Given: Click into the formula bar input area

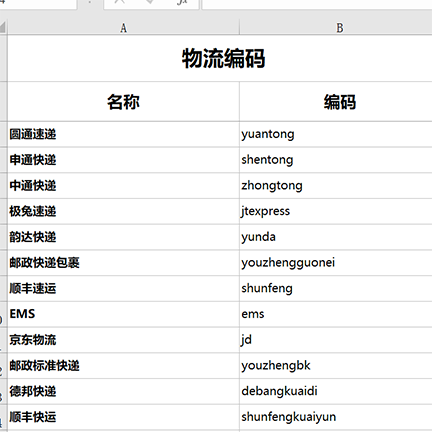Looking at the screenshot, I should tap(317, 4).
